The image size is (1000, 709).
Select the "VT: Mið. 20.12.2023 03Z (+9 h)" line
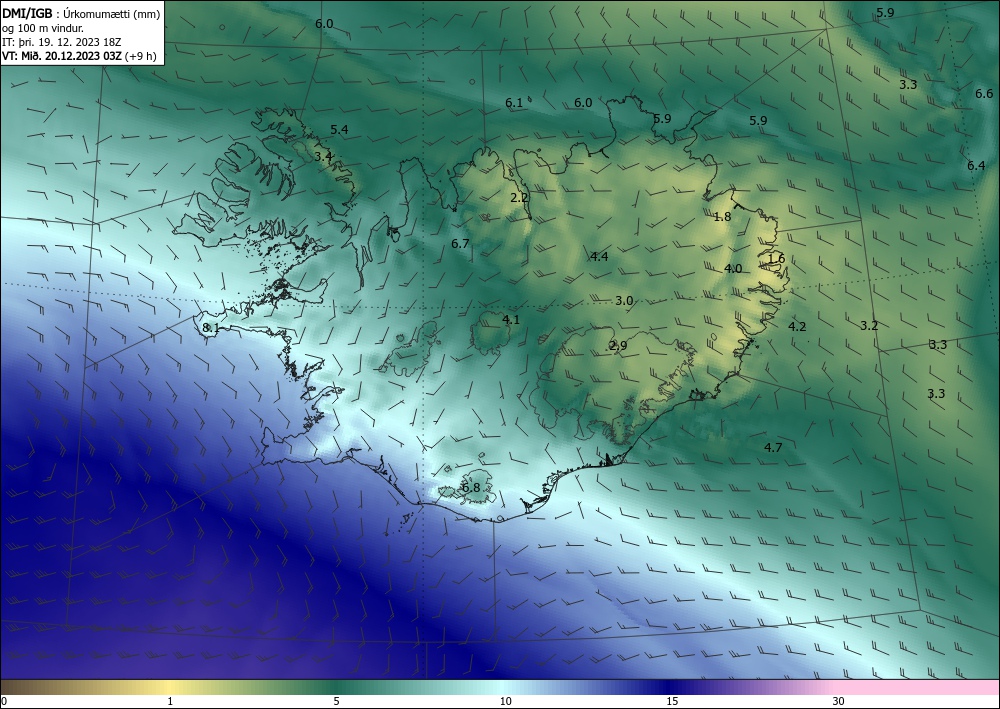pyautogui.click(x=79, y=56)
